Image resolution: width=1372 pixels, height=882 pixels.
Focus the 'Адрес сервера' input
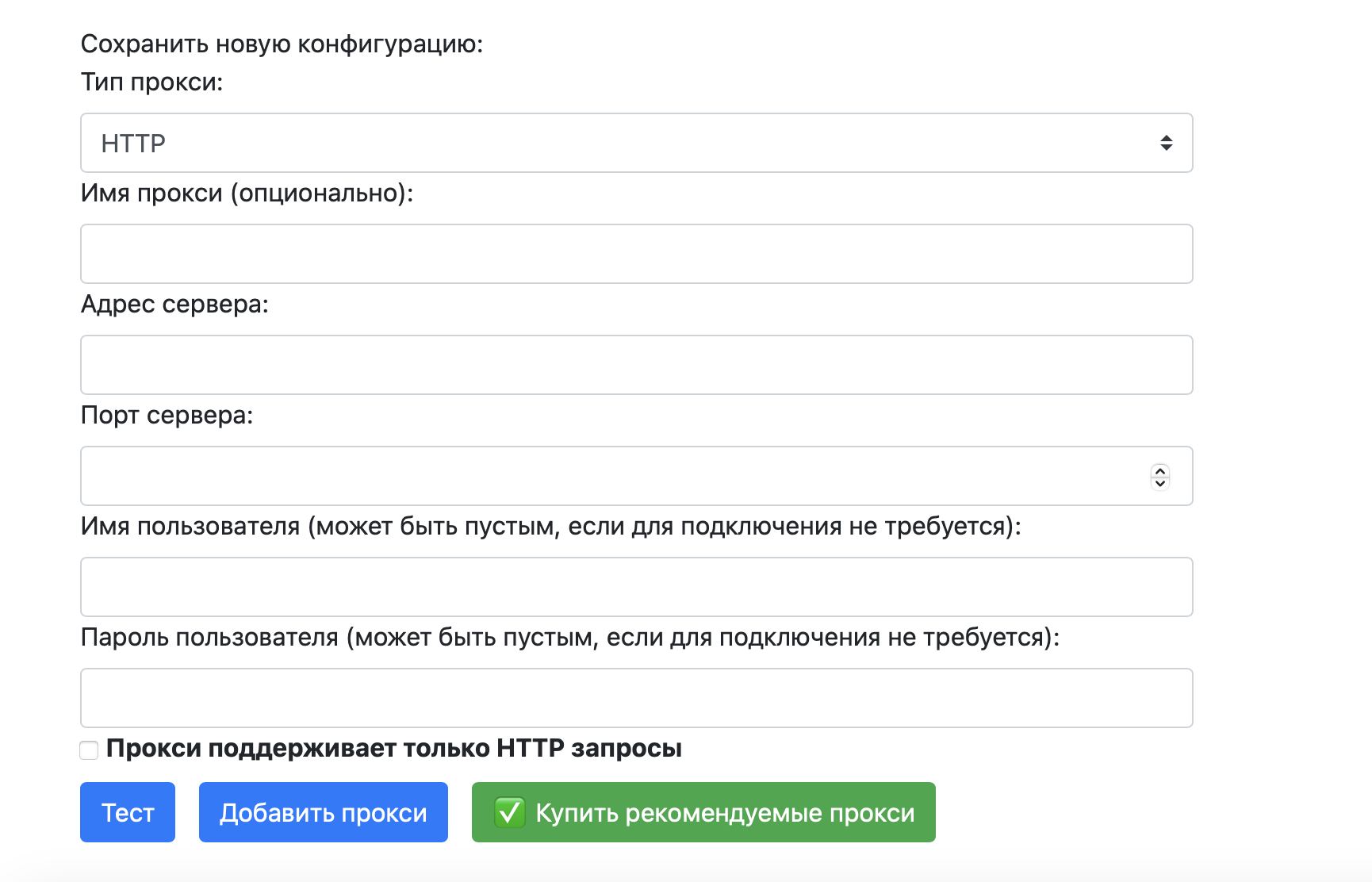click(634, 365)
